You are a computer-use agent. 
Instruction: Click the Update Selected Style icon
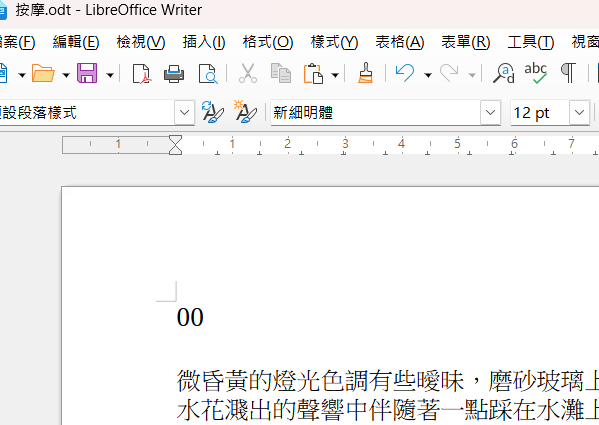tap(212, 112)
